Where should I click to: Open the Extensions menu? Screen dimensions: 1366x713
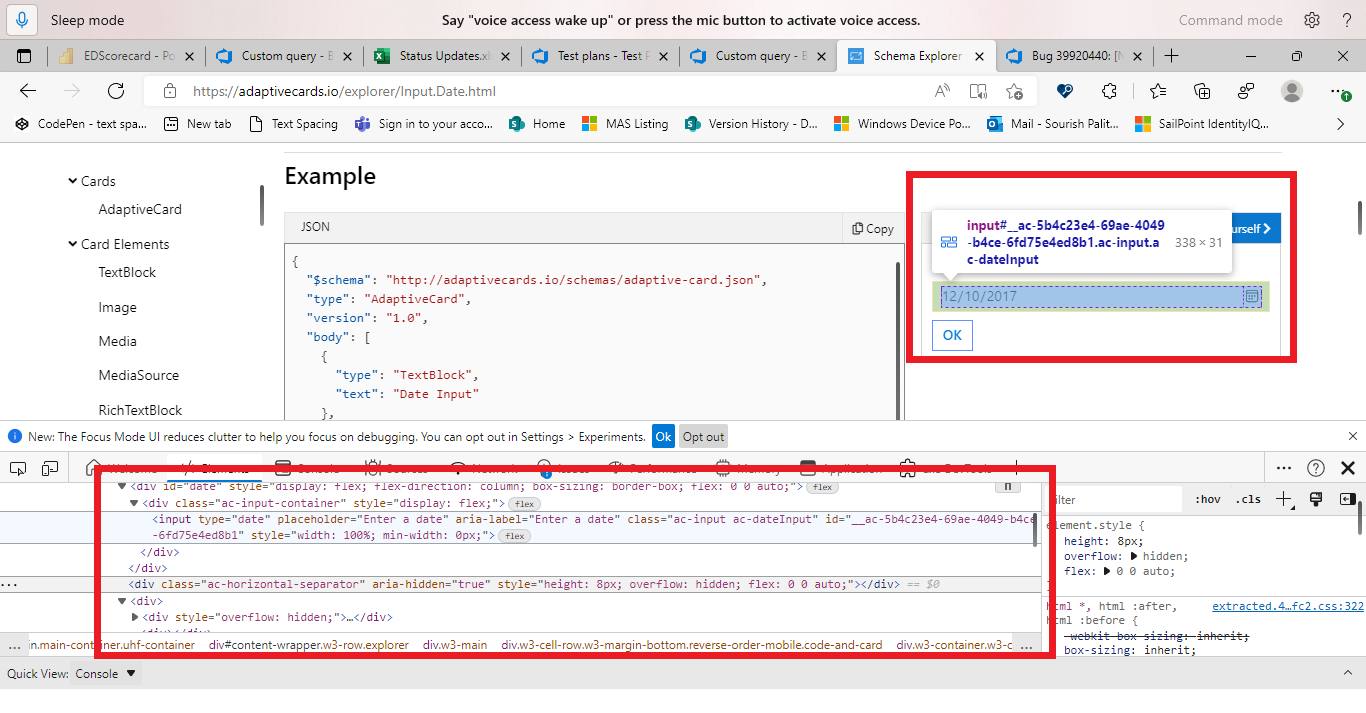pos(1109,91)
